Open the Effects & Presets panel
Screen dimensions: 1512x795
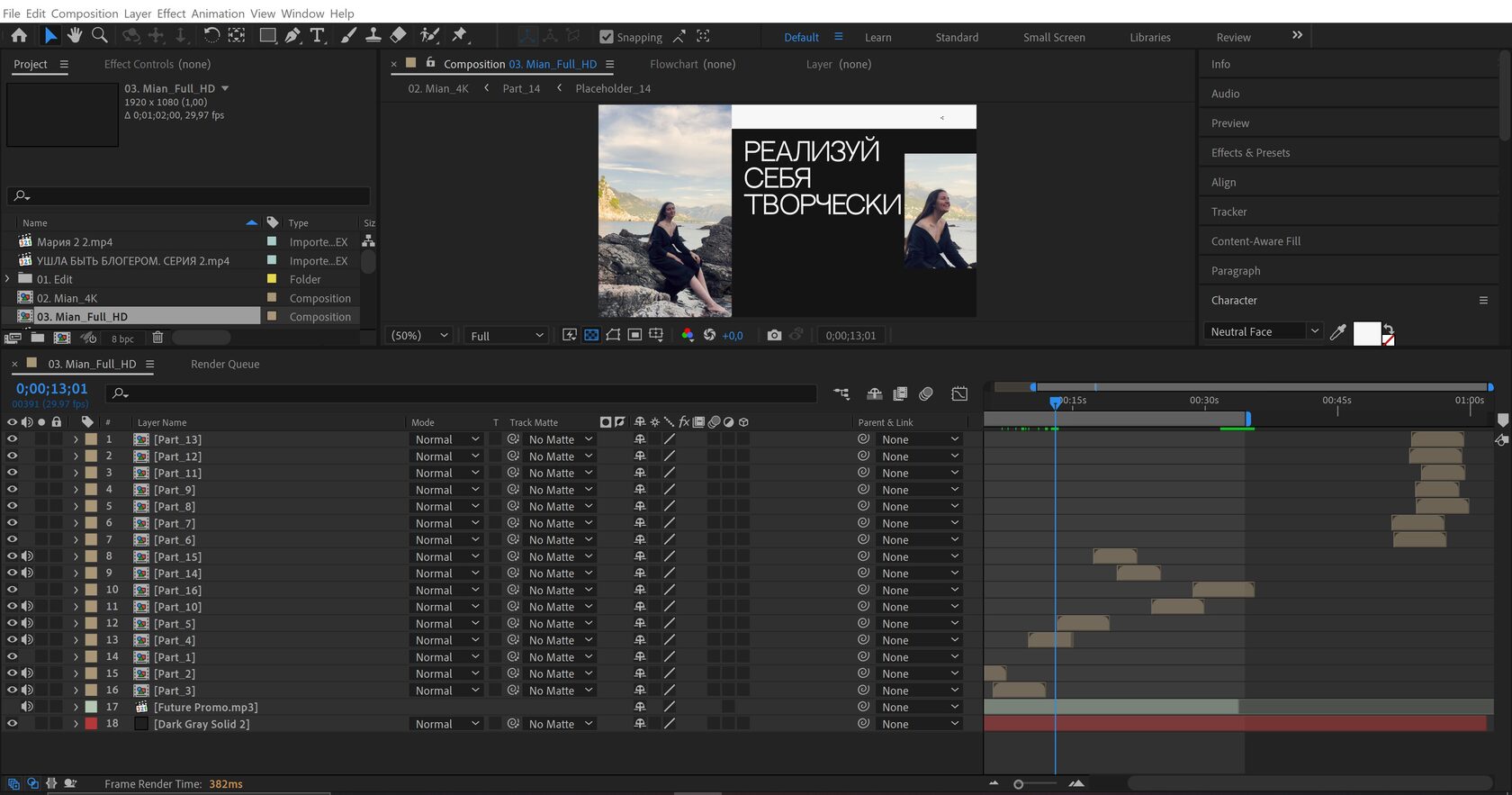1250,152
